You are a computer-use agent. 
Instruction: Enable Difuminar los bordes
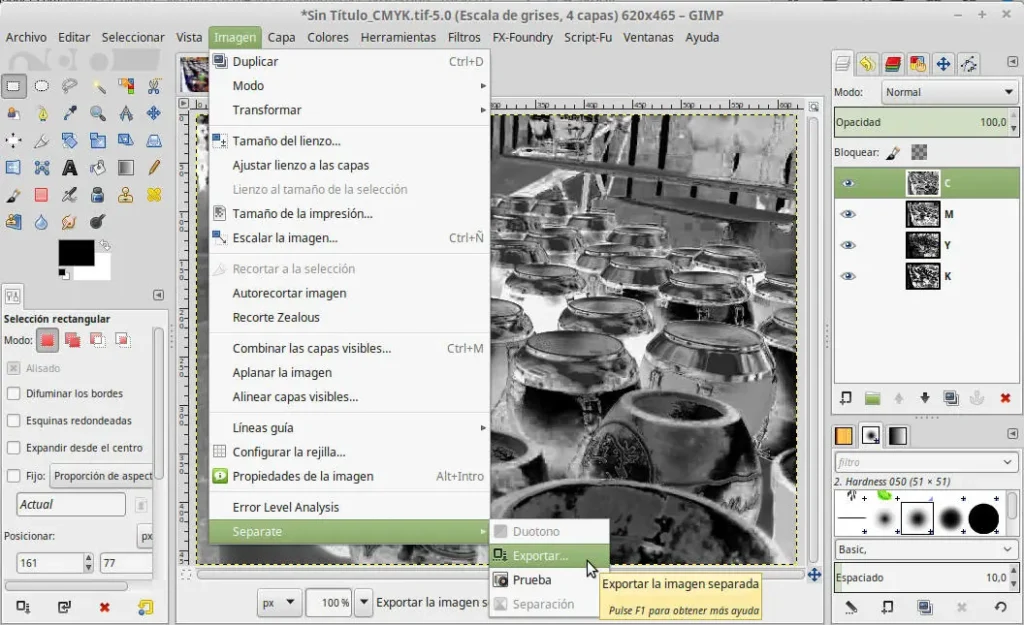[14, 393]
